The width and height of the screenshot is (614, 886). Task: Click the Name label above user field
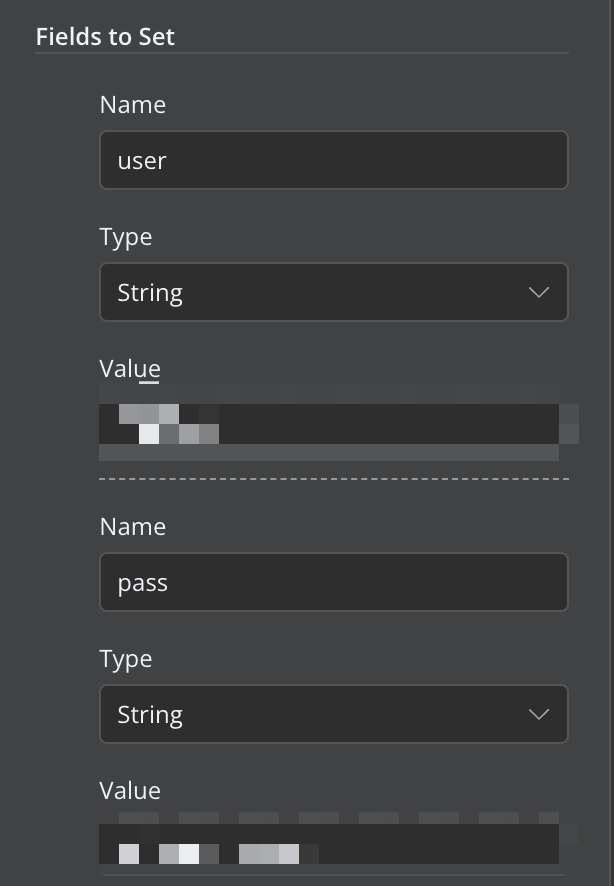(x=132, y=105)
